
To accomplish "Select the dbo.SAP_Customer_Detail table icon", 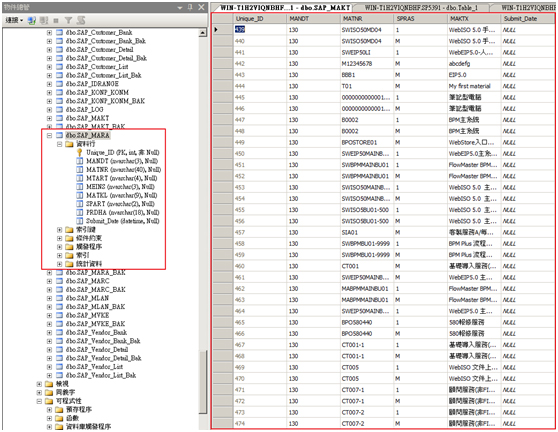I will pos(59,49).
